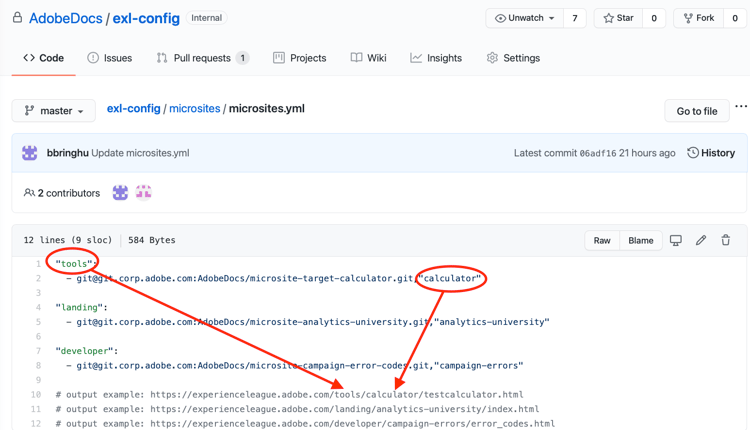Click the "campaign-errors" string
The height and width of the screenshot is (430, 750).
[x=479, y=365]
